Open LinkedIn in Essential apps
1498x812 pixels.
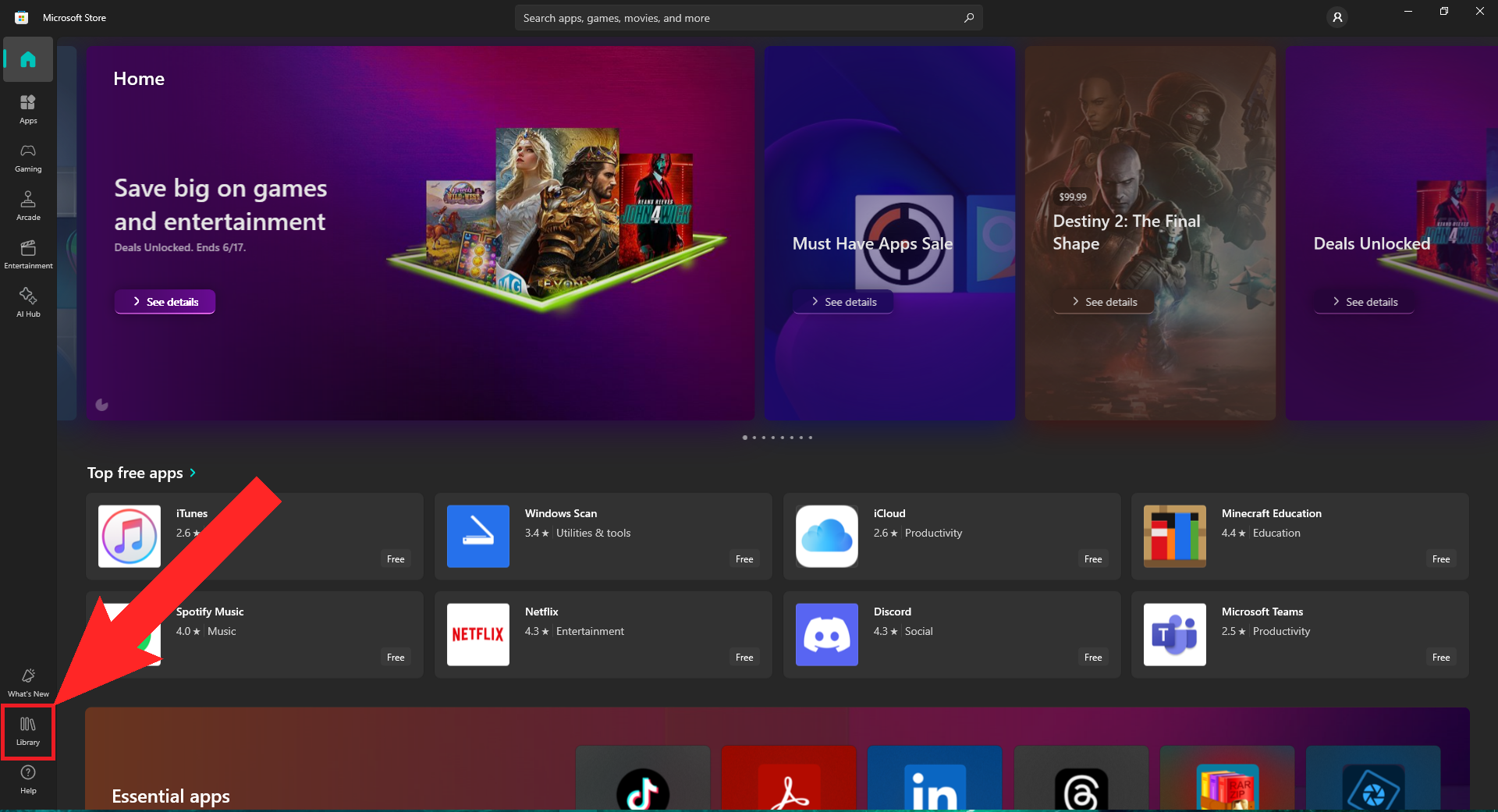pos(935,780)
